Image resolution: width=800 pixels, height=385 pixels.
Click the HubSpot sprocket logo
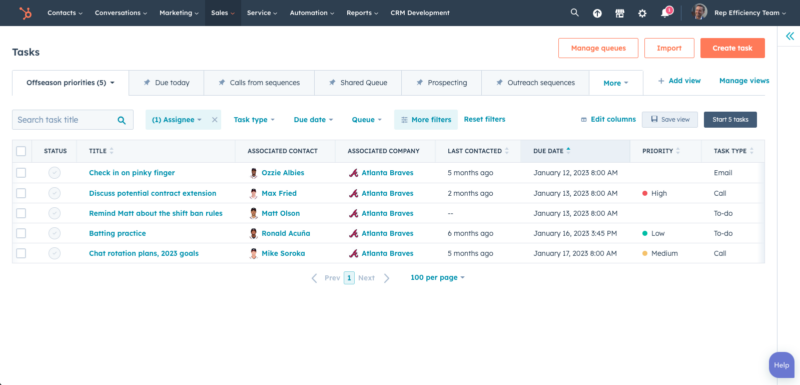tap(25, 13)
